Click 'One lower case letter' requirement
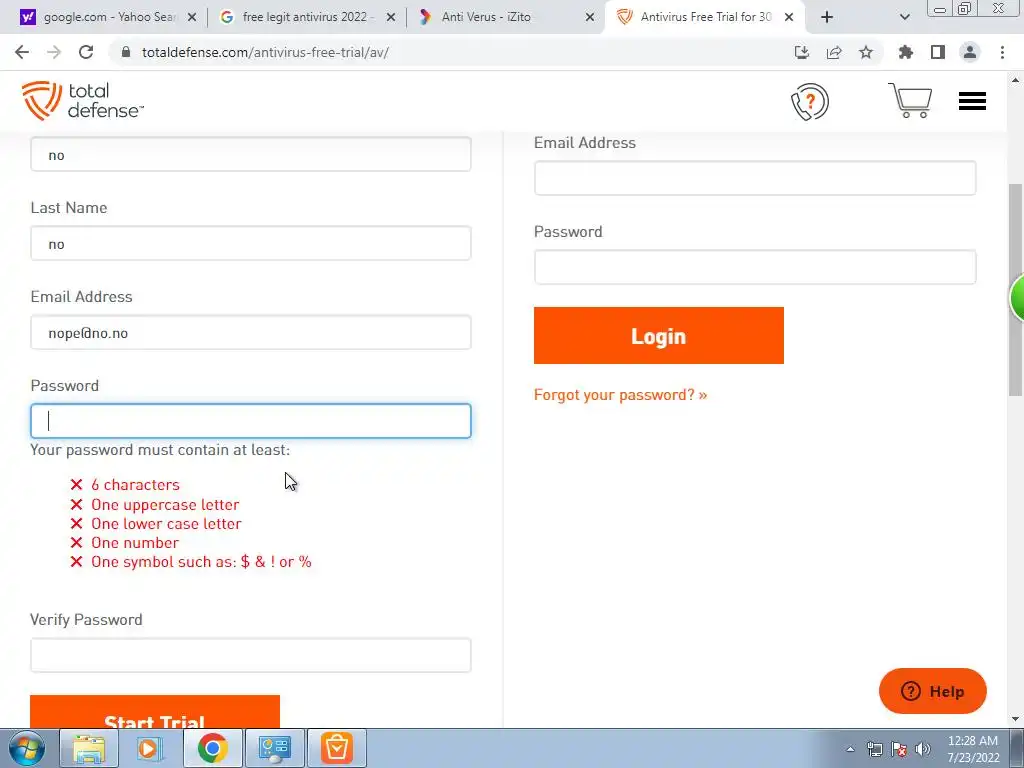 167,524
